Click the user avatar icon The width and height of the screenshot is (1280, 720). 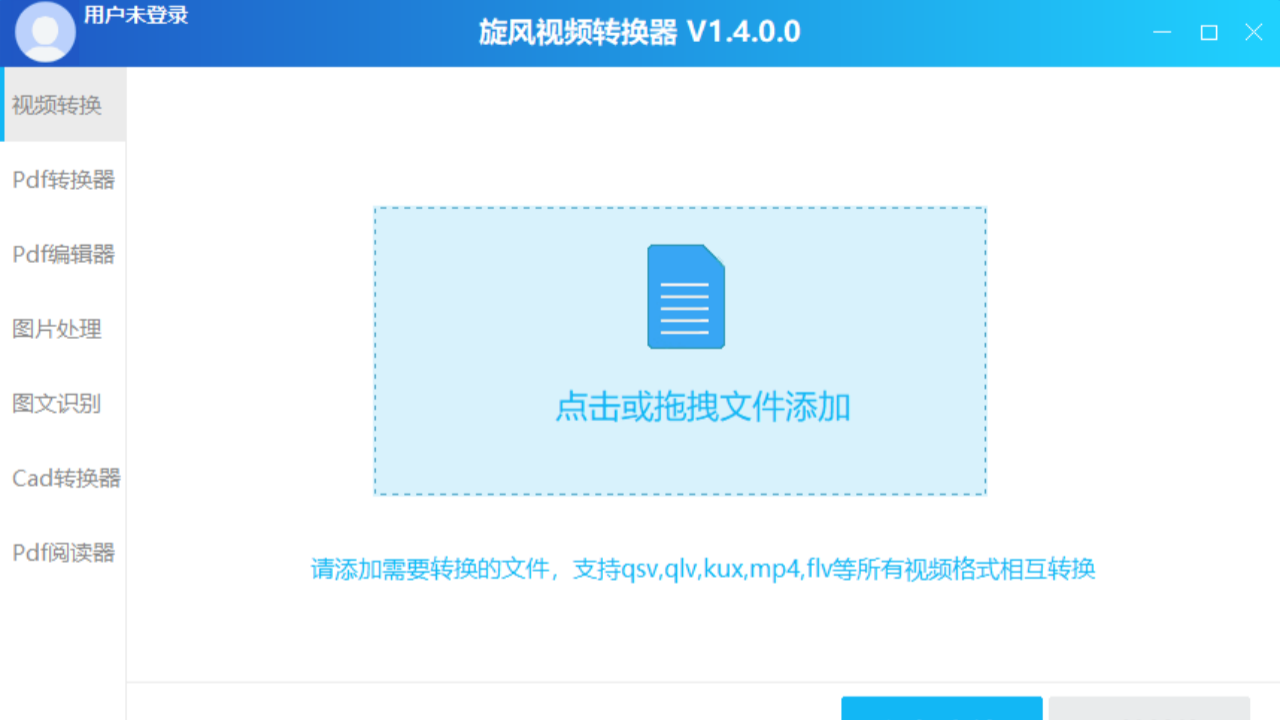[x=45, y=32]
